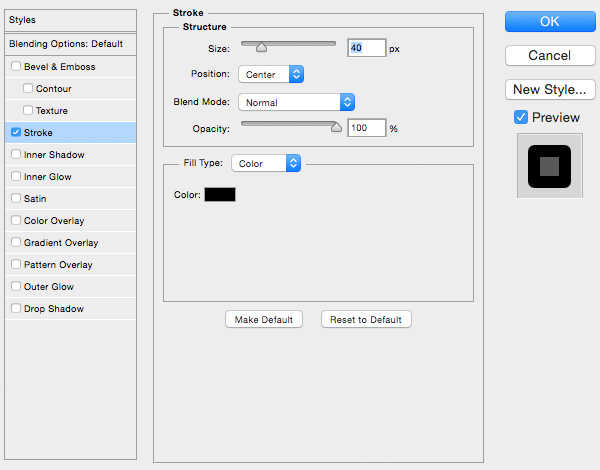Select the Bevel & Emboss label
Viewport: 600px width, 470px height.
pyautogui.click(x=59, y=67)
